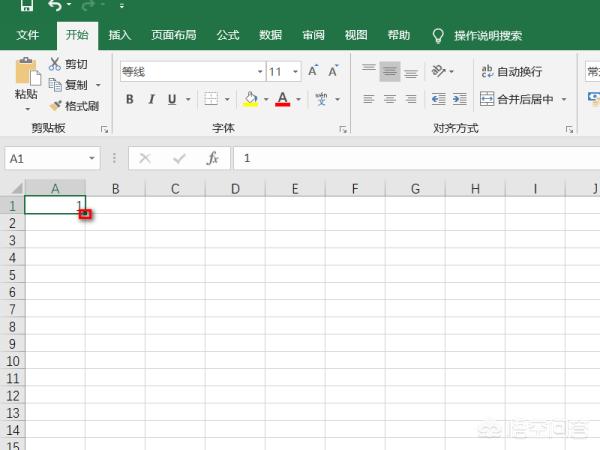Toggle Wrap Text (自动换行)
Image resolution: width=600 pixels, height=450 pixels.
(x=512, y=71)
